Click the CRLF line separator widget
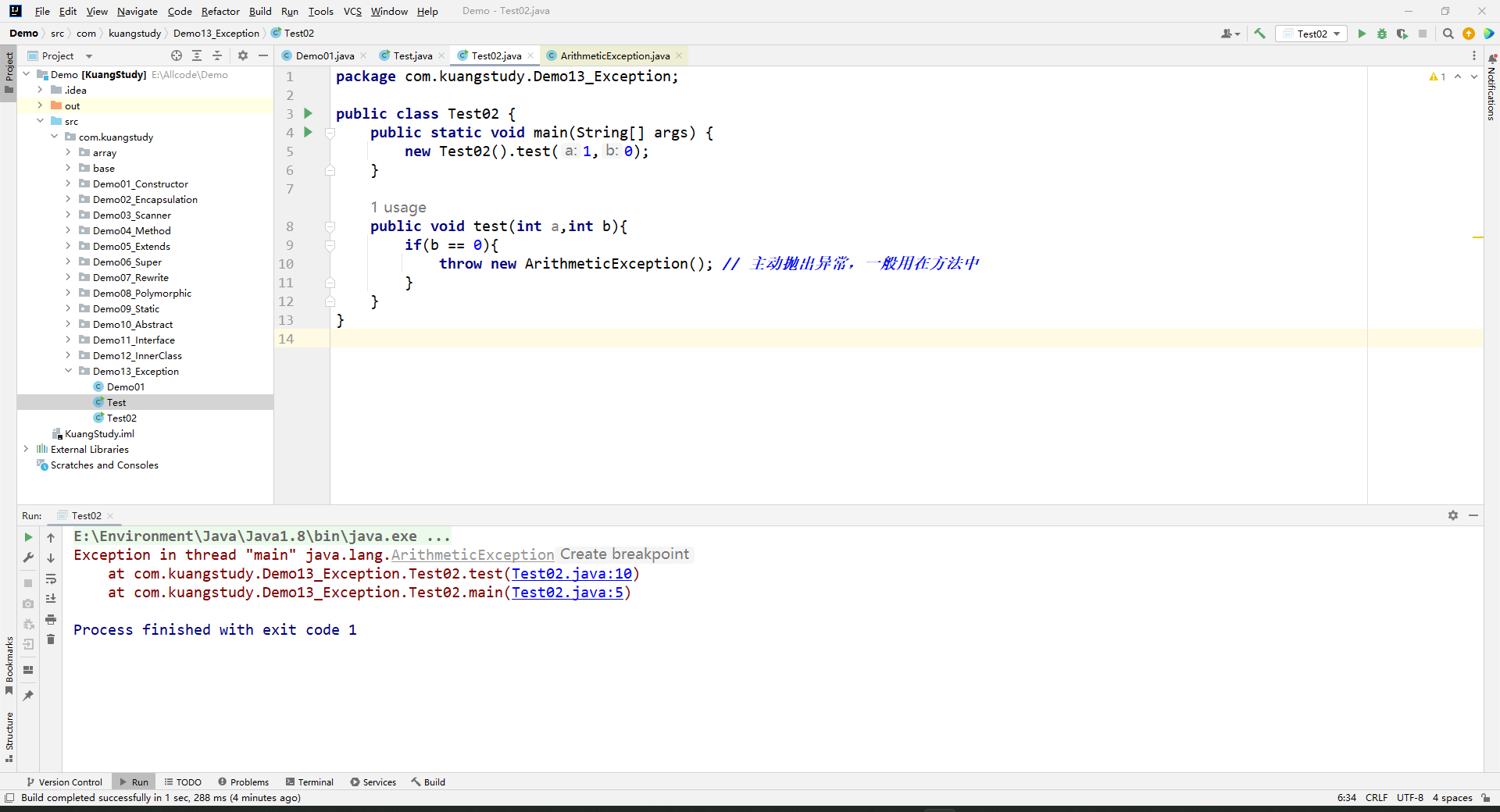This screenshot has width=1500, height=812. pos(1377,797)
